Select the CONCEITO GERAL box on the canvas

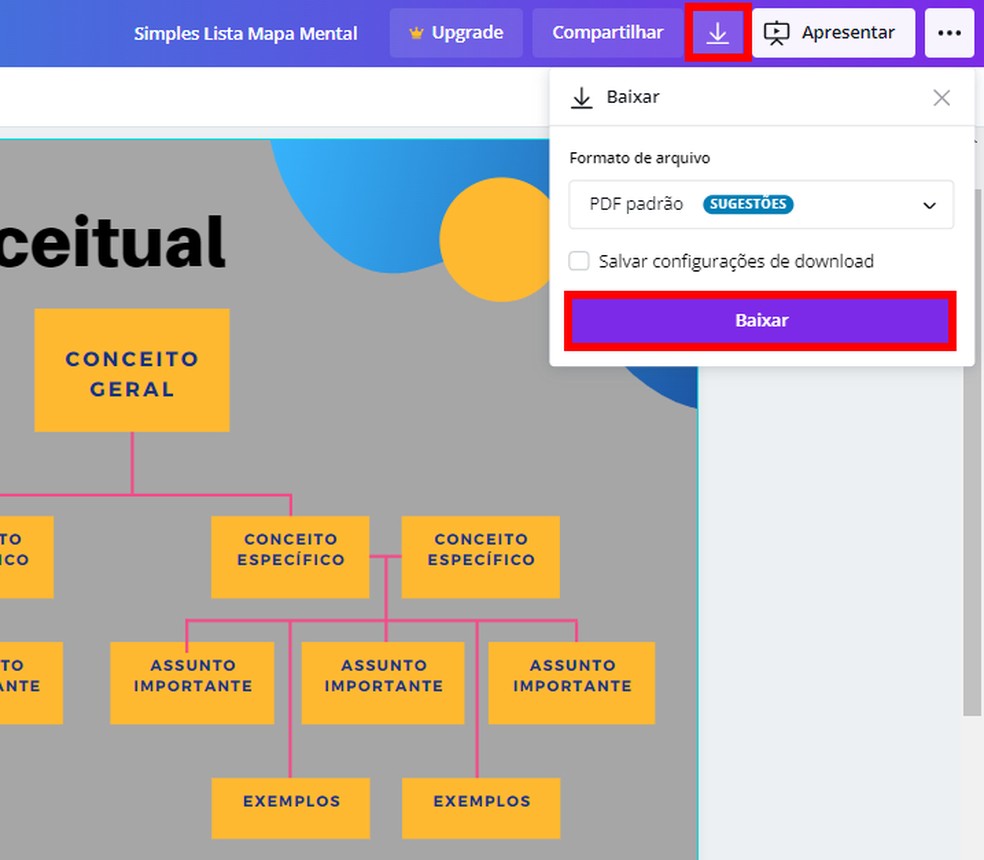click(131, 370)
